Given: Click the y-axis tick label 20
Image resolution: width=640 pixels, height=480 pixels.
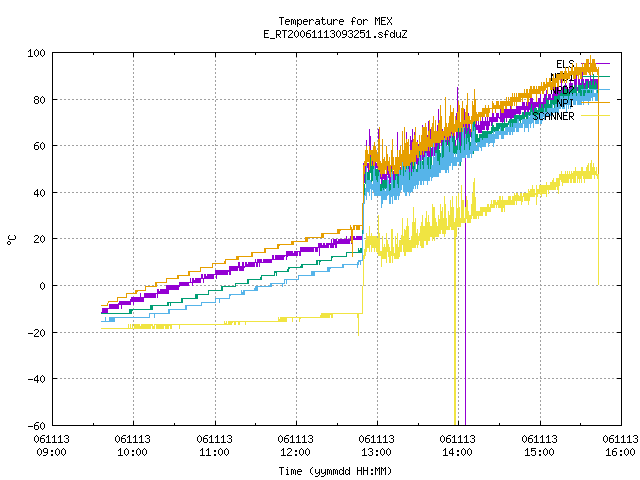Looking at the screenshot, I should 39,239.
